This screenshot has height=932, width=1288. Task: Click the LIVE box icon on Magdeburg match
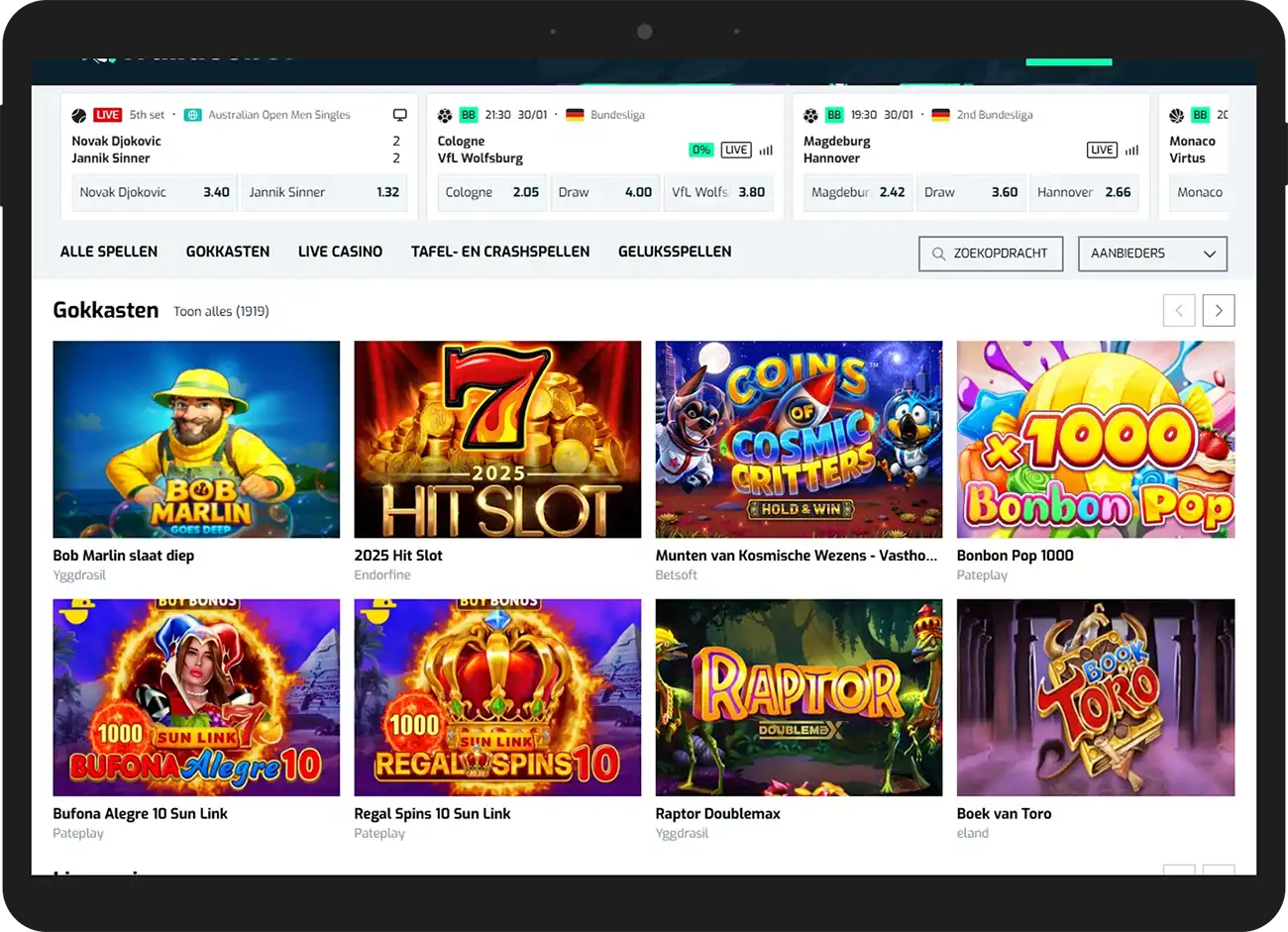[1102, 150]
